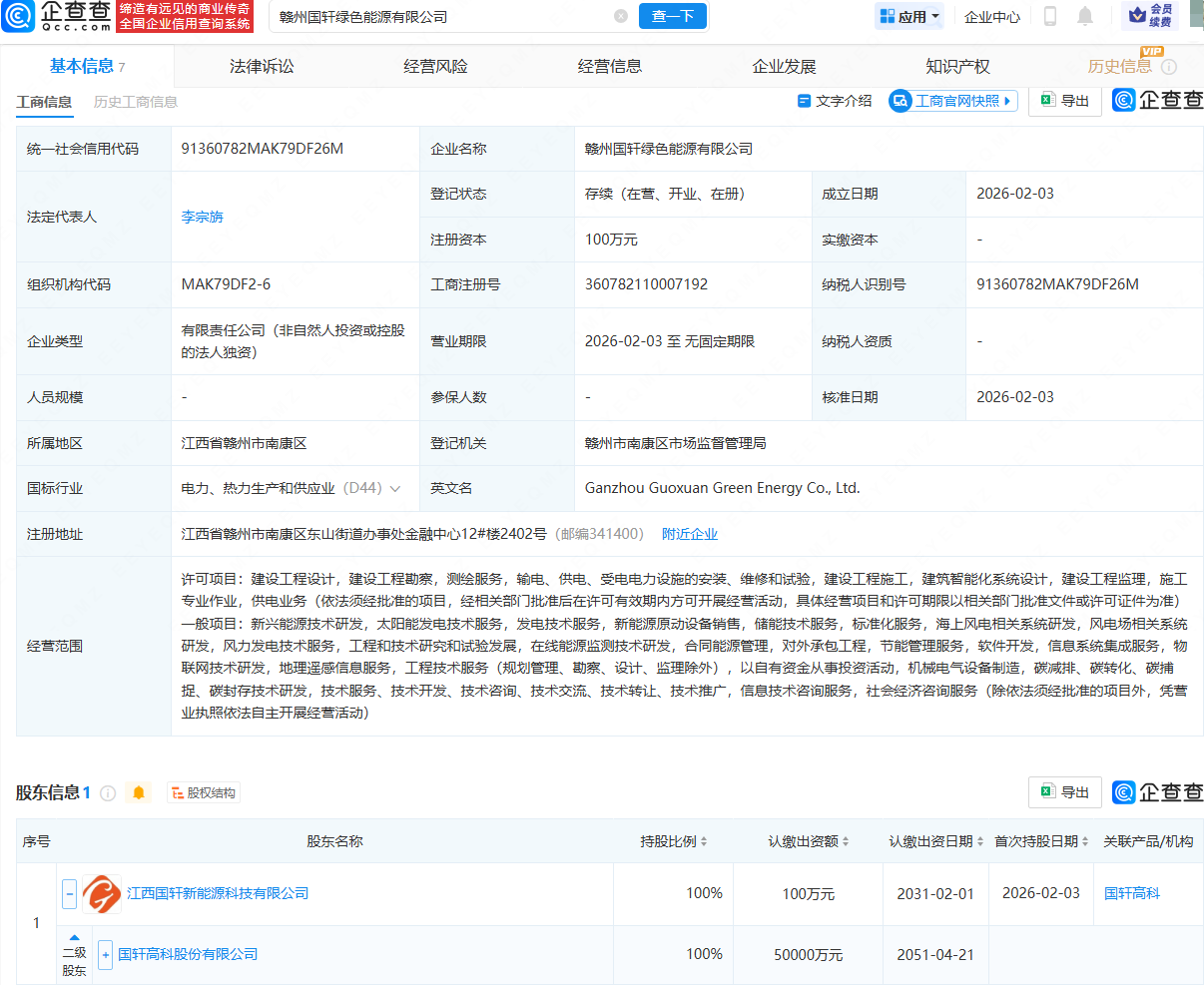Open the 历史工商信息 sub-tab
The height and width of the screenshot is (985, 1204).
136,102
